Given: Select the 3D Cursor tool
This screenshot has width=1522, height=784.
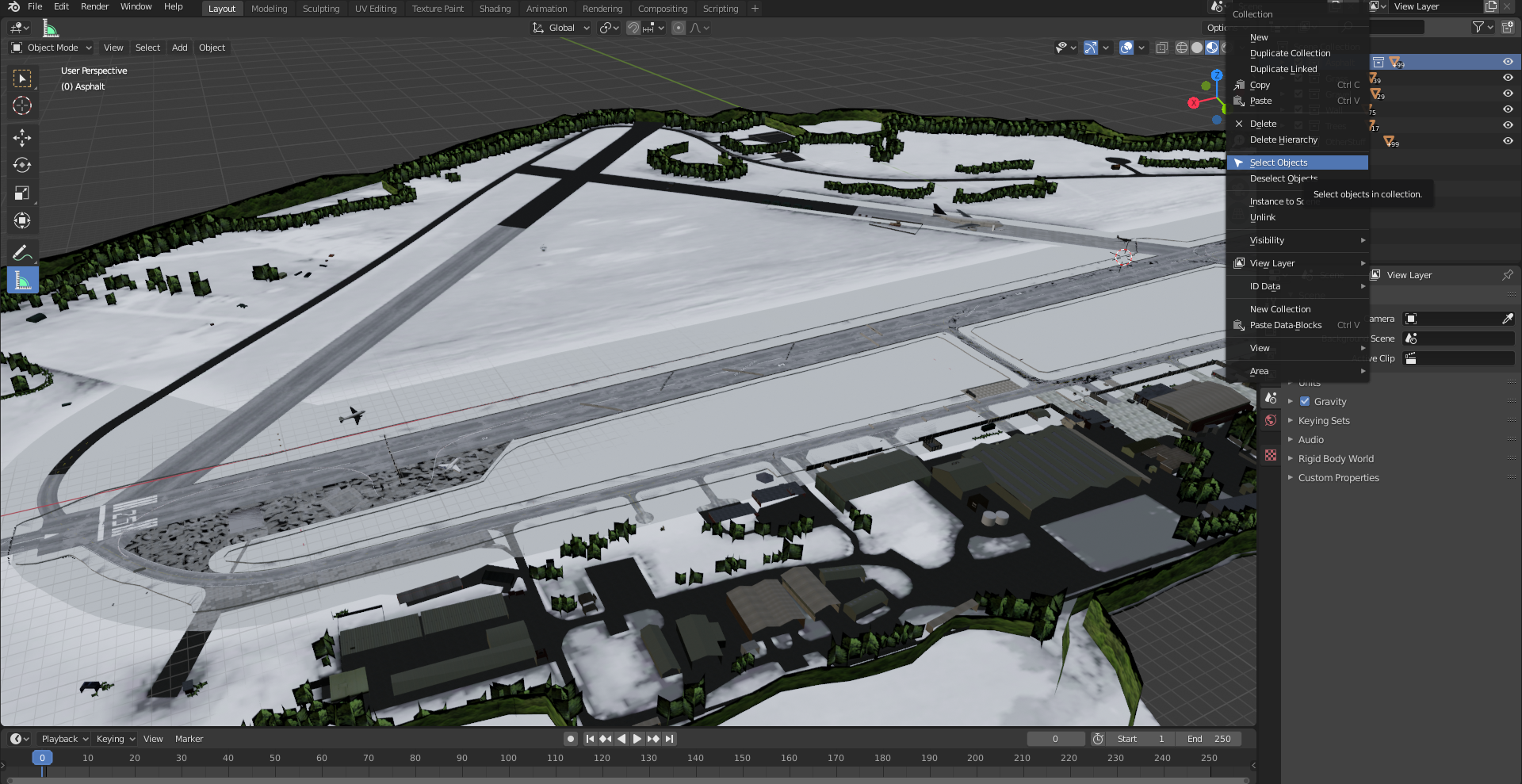Looking at the screenshot, I should pos(22,105).
